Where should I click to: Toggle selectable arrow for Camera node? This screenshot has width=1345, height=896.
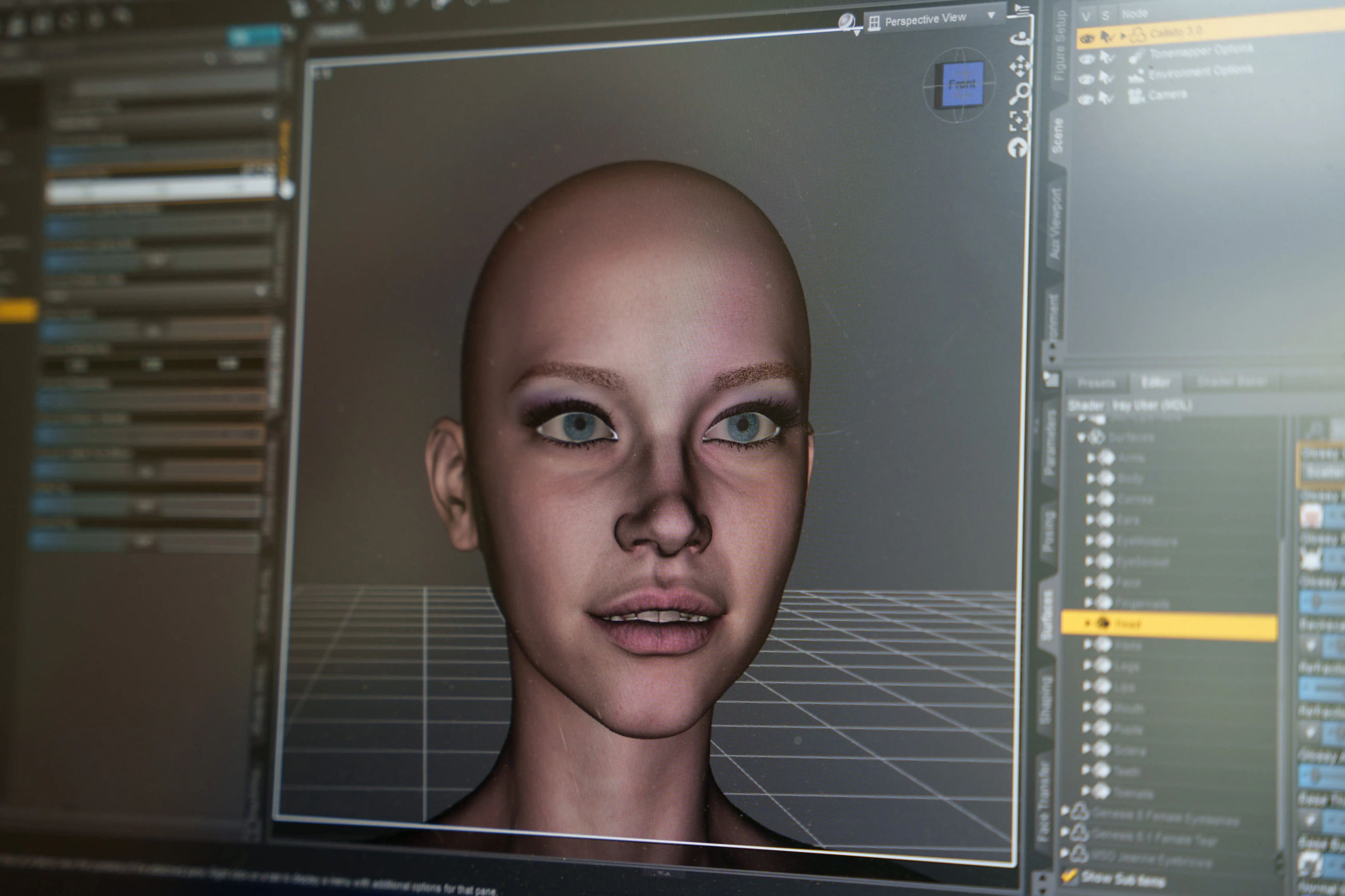pyautogui.click(x=1105, y=99)
